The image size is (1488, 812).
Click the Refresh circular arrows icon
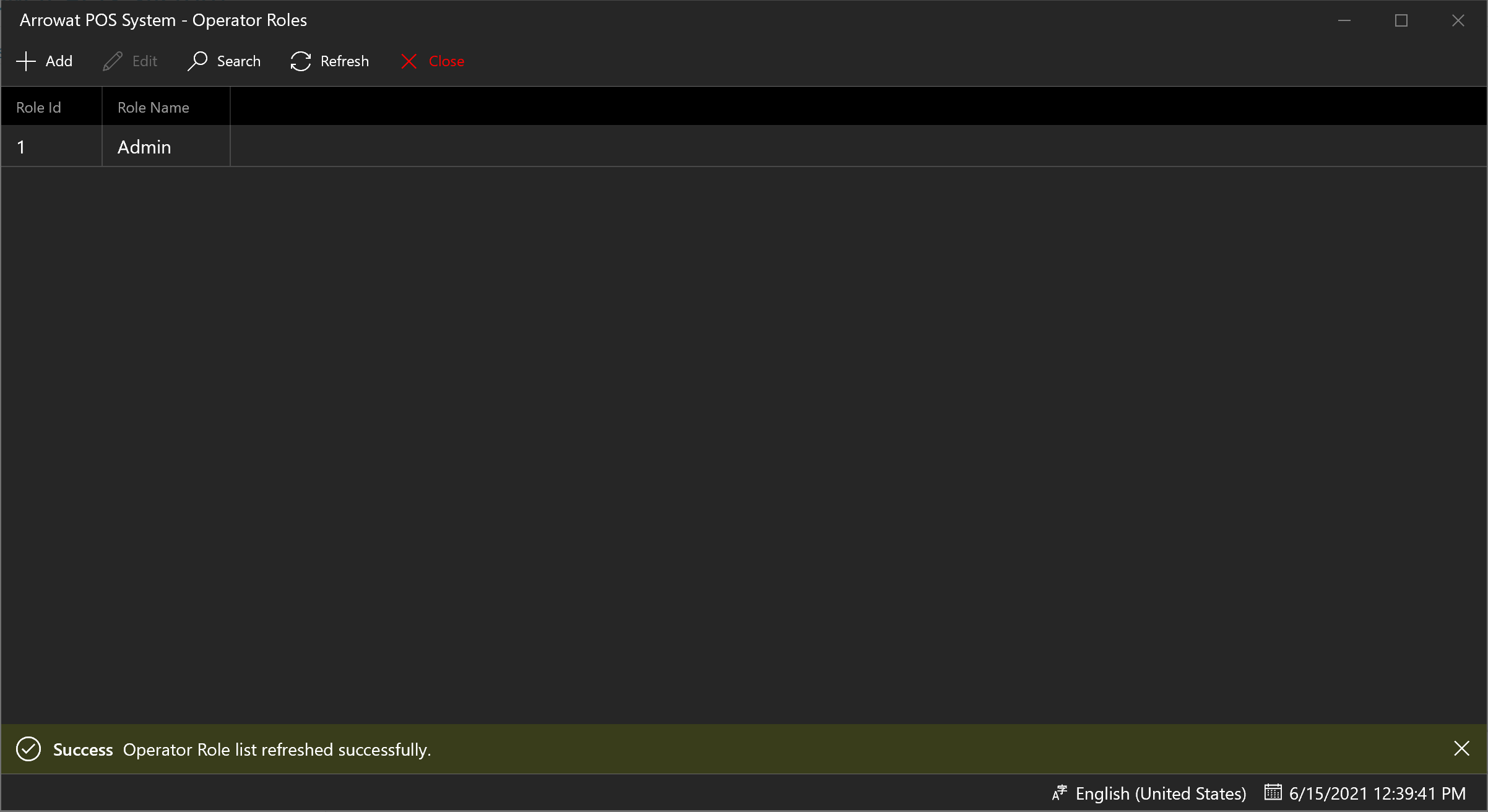point(301,61)
